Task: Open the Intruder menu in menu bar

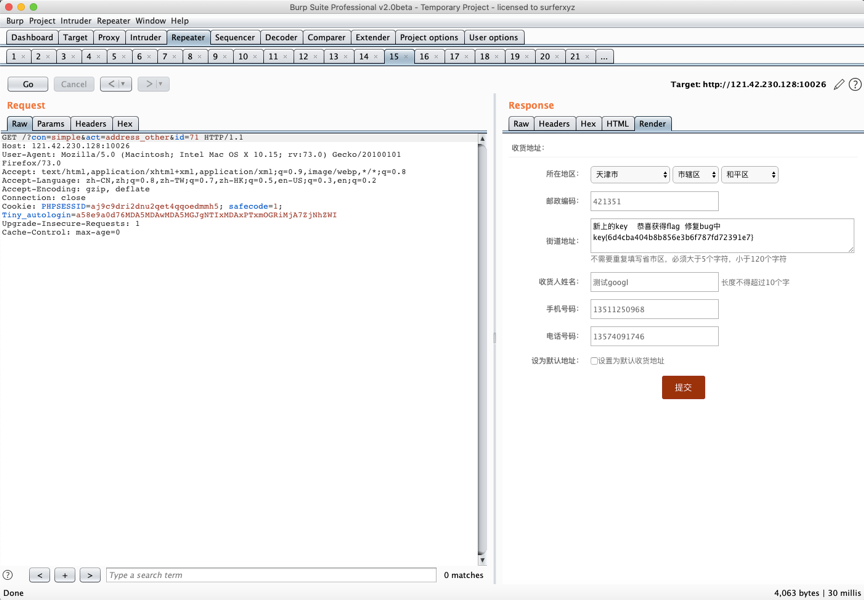Action: click(76, 20)
